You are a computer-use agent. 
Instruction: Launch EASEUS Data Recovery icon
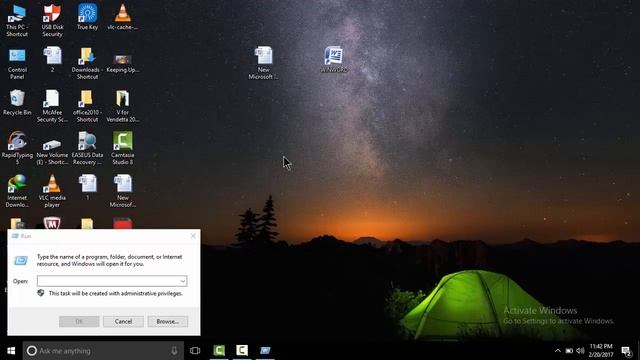[87, 149]
